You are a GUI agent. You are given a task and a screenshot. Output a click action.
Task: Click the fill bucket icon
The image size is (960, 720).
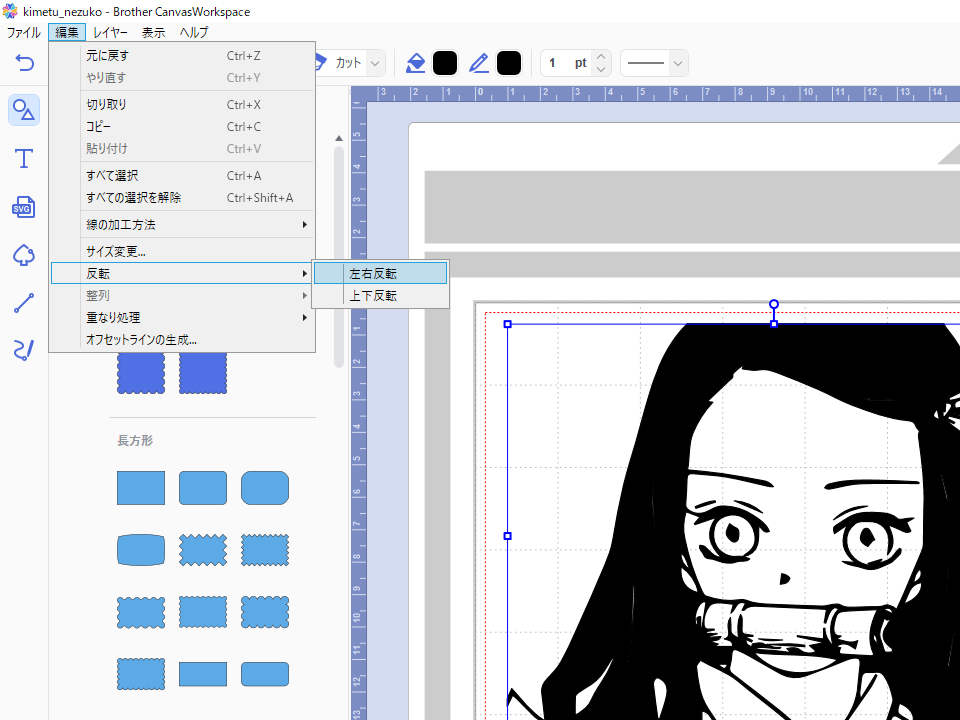[416, 63]
